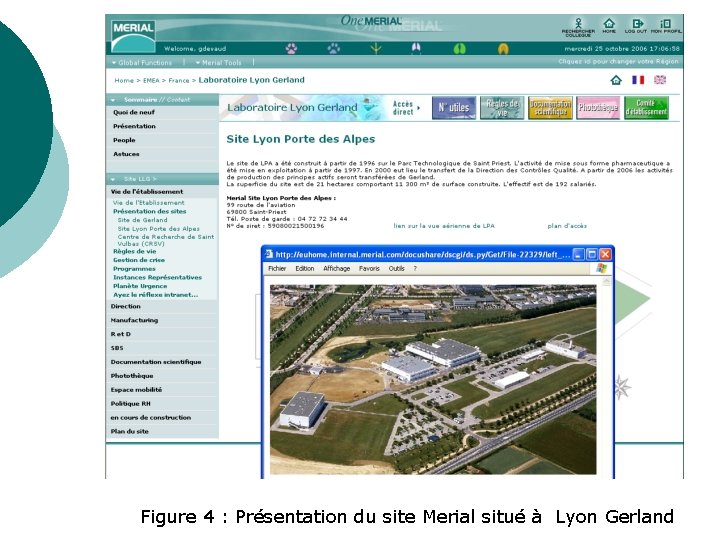
Task: Open Edition menu in popup window
Action: (x=304, y=269)
